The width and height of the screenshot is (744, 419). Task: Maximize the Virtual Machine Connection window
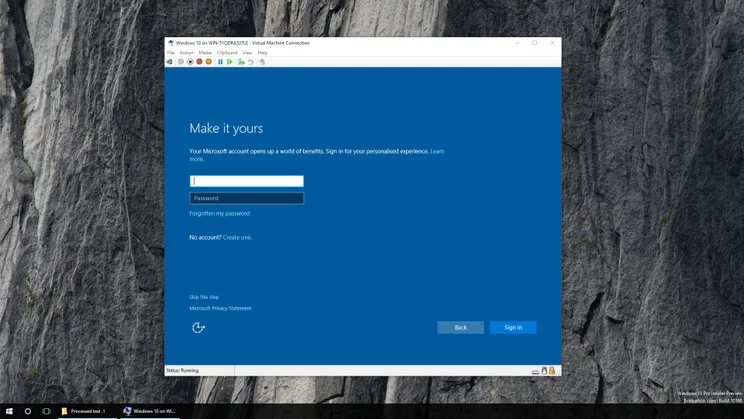[535, 43]
